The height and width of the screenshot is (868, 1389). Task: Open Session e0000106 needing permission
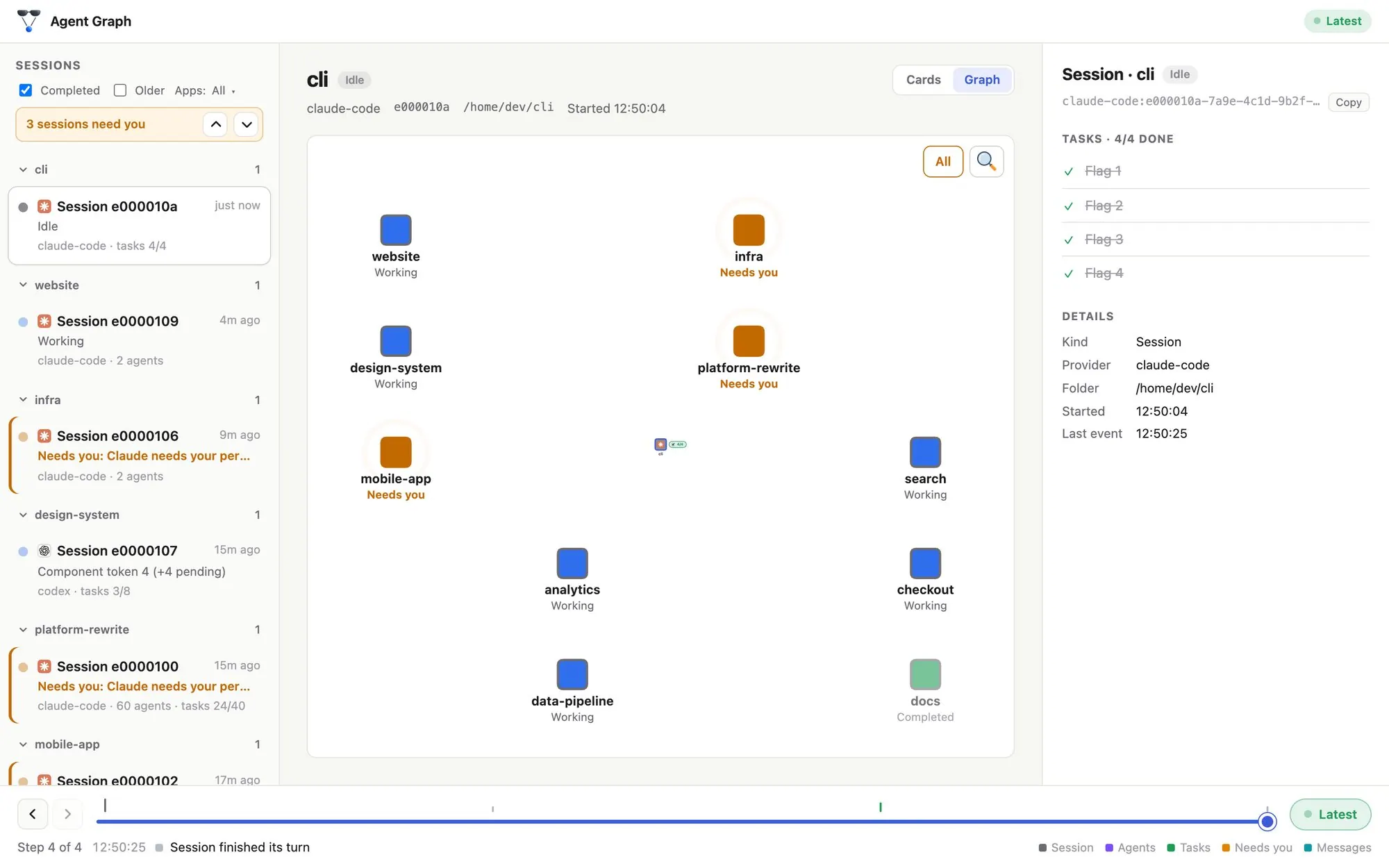(x=139, y=456)
